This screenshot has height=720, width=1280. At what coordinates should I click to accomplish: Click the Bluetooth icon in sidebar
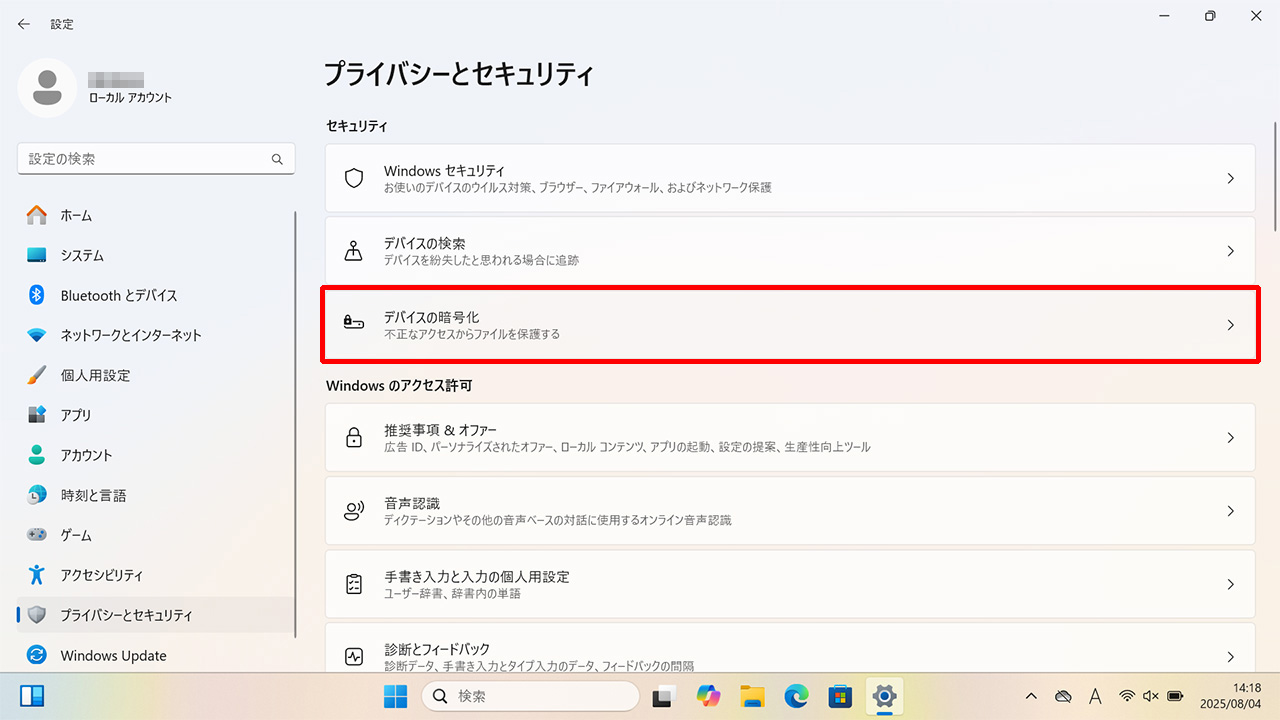click(x=37, y=295)
